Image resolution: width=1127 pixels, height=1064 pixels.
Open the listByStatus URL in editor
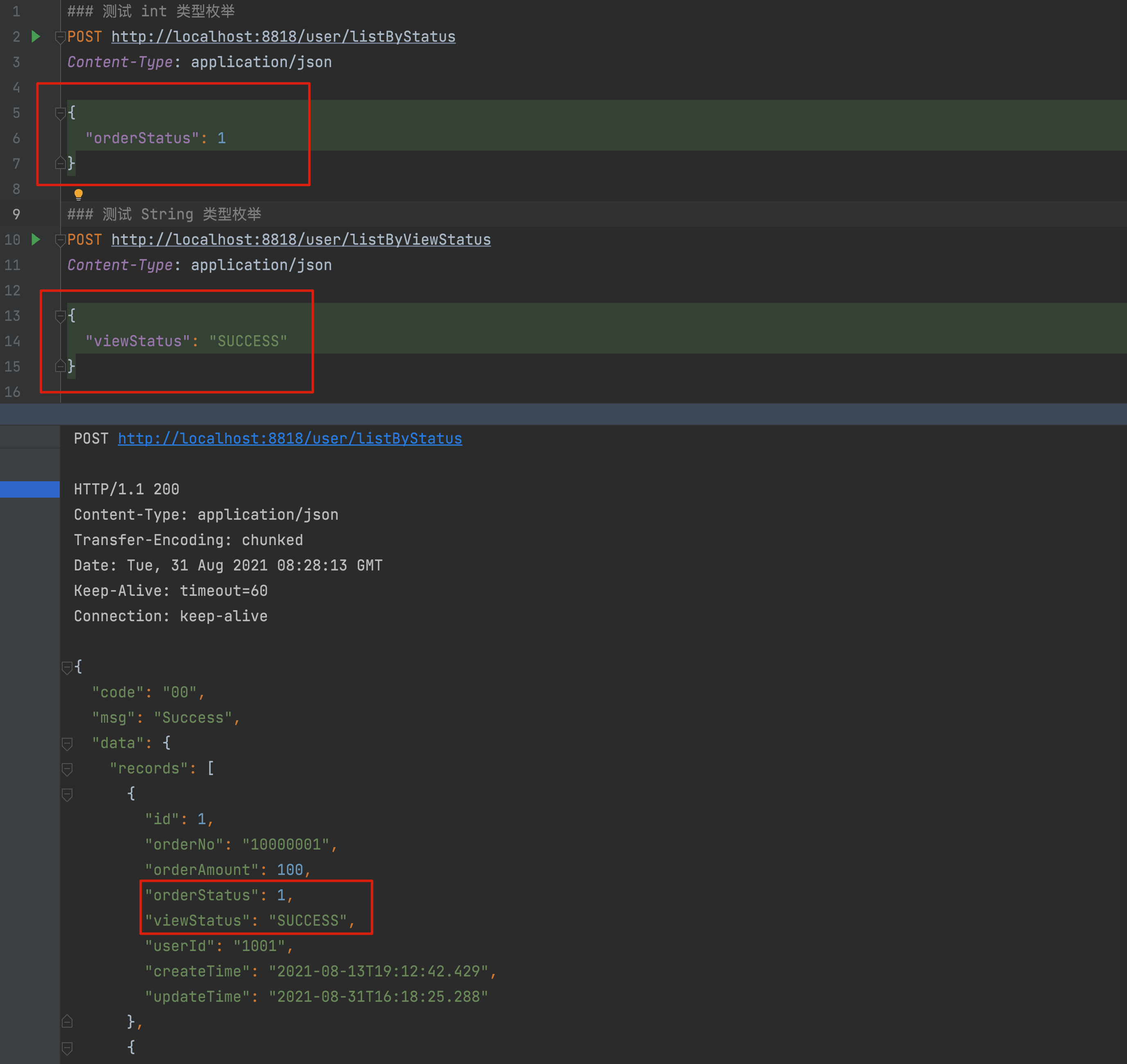[x=283, y=37]
